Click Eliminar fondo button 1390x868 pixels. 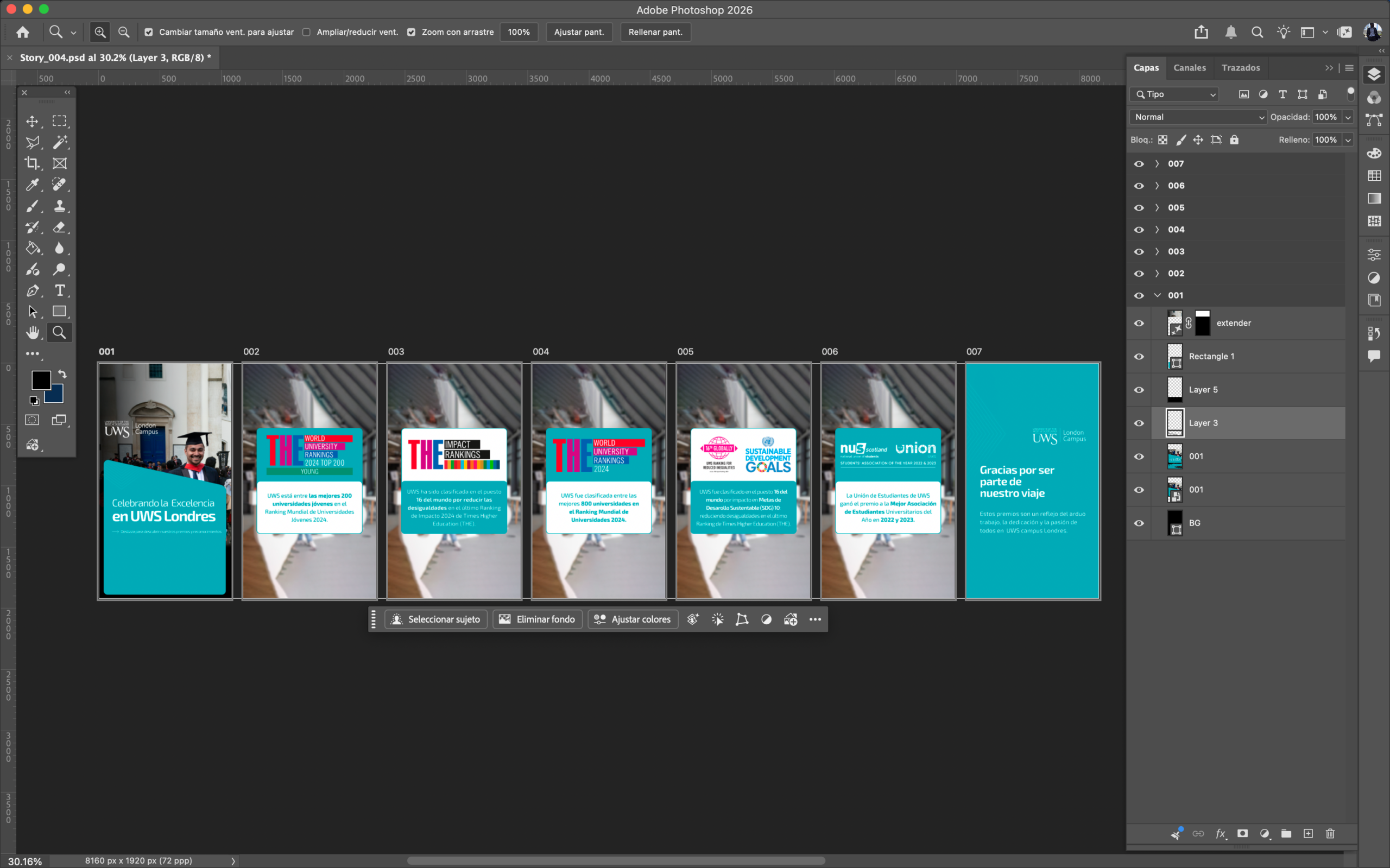538,619
